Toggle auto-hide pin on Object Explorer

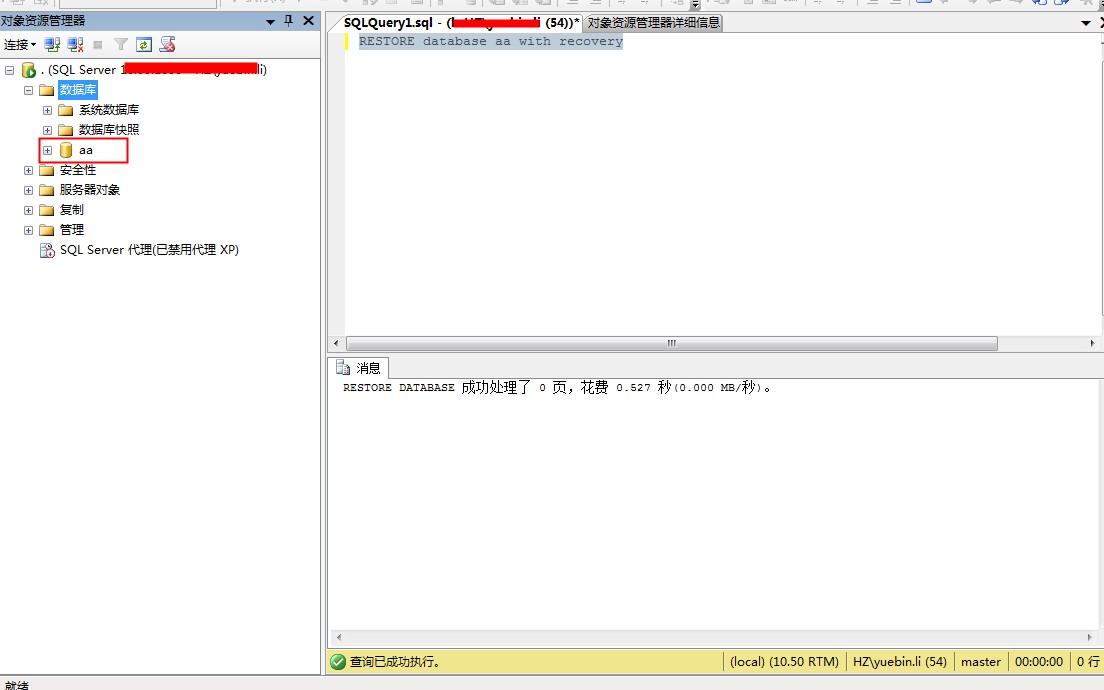pyautogui.click(x=289, y=21)
